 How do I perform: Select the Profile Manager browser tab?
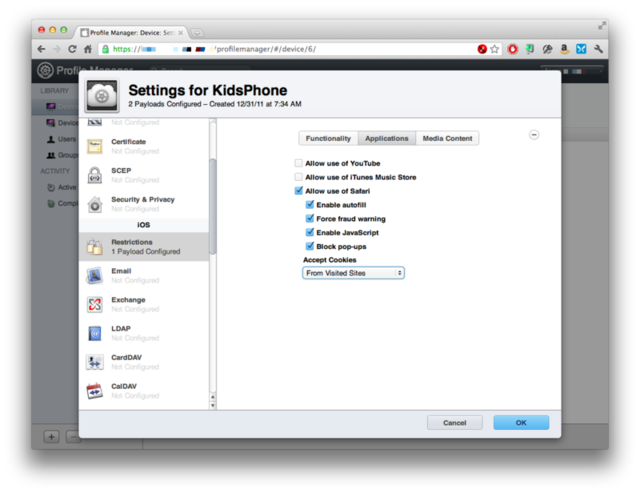131,33
